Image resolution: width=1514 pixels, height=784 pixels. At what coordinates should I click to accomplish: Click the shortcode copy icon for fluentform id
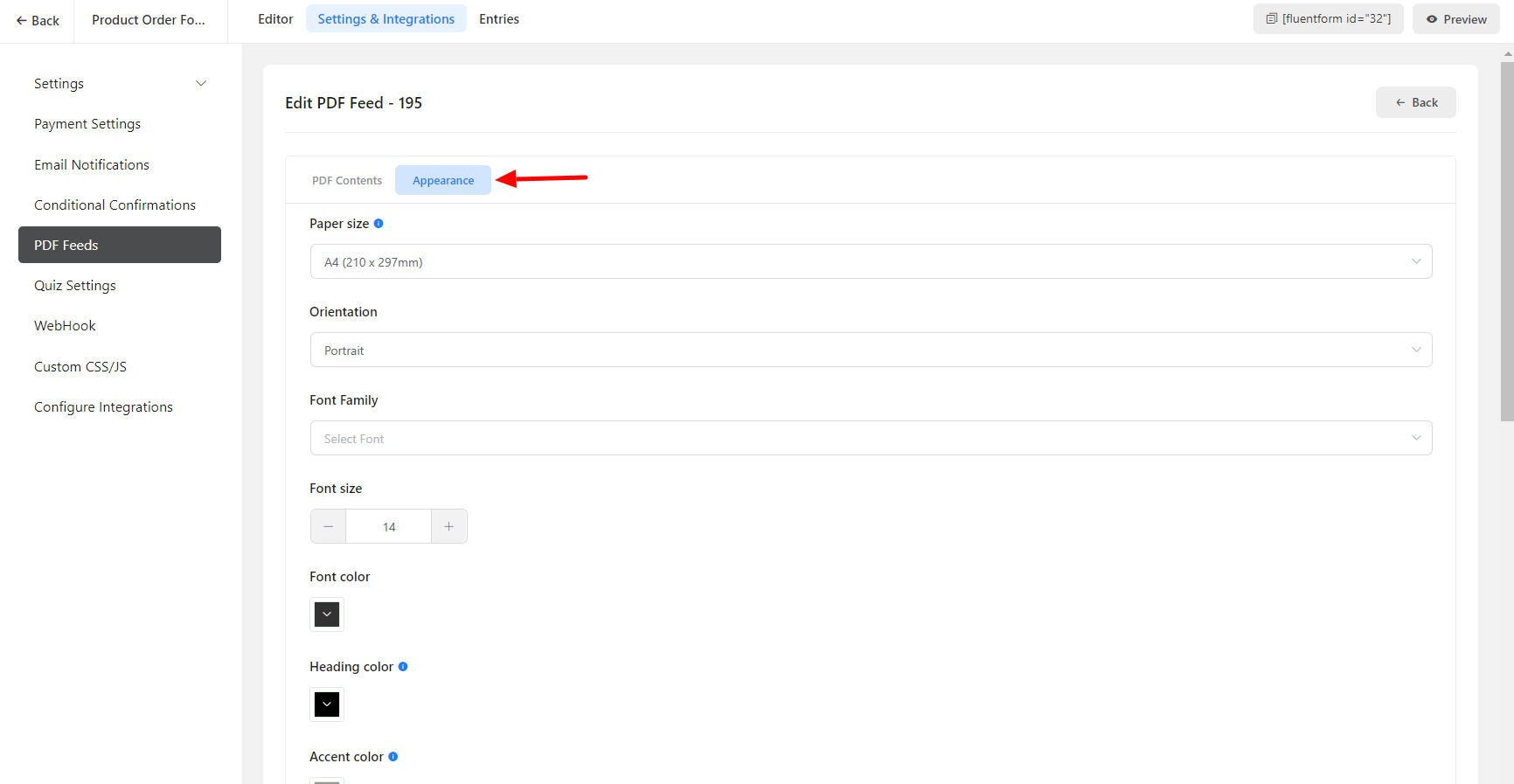coord(1272,18)
